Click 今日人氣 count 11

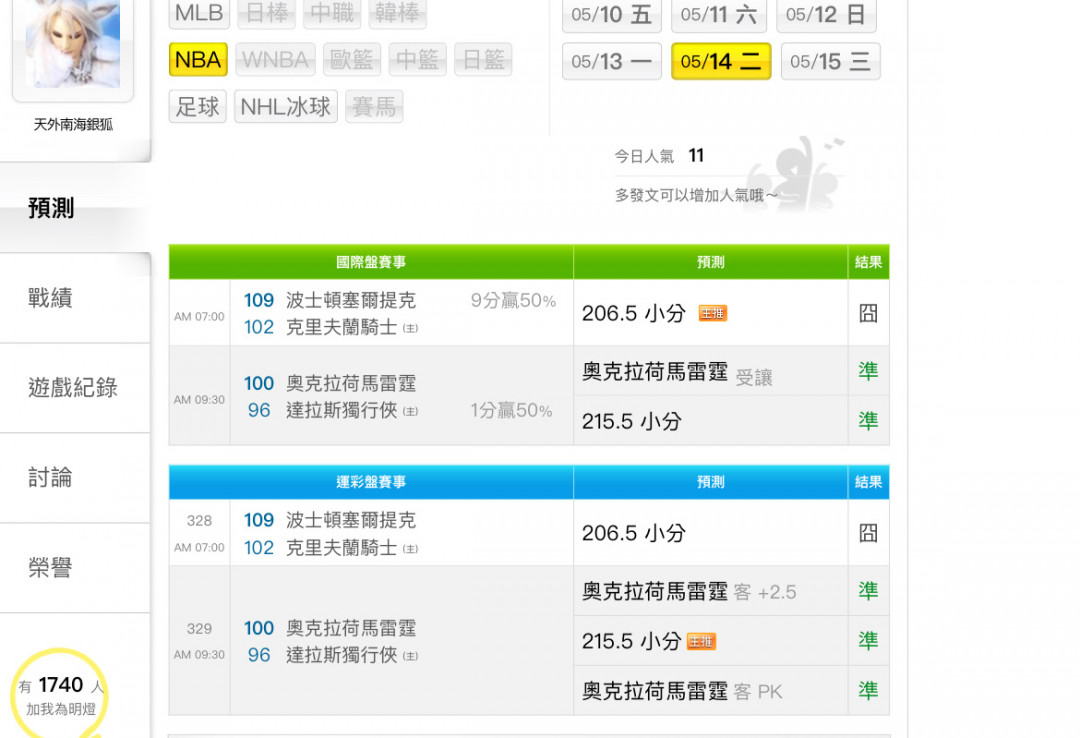[x=696, y=156]
